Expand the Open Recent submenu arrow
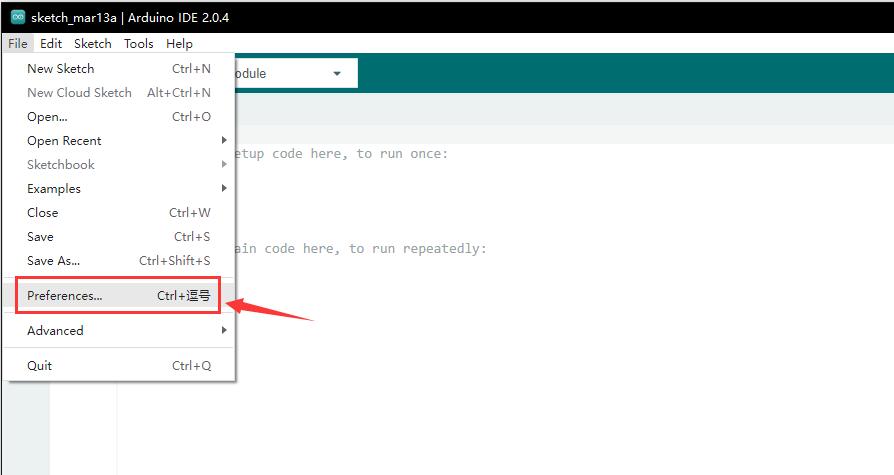This screenshot has width=894, height=475. click(x=224, y=141)
